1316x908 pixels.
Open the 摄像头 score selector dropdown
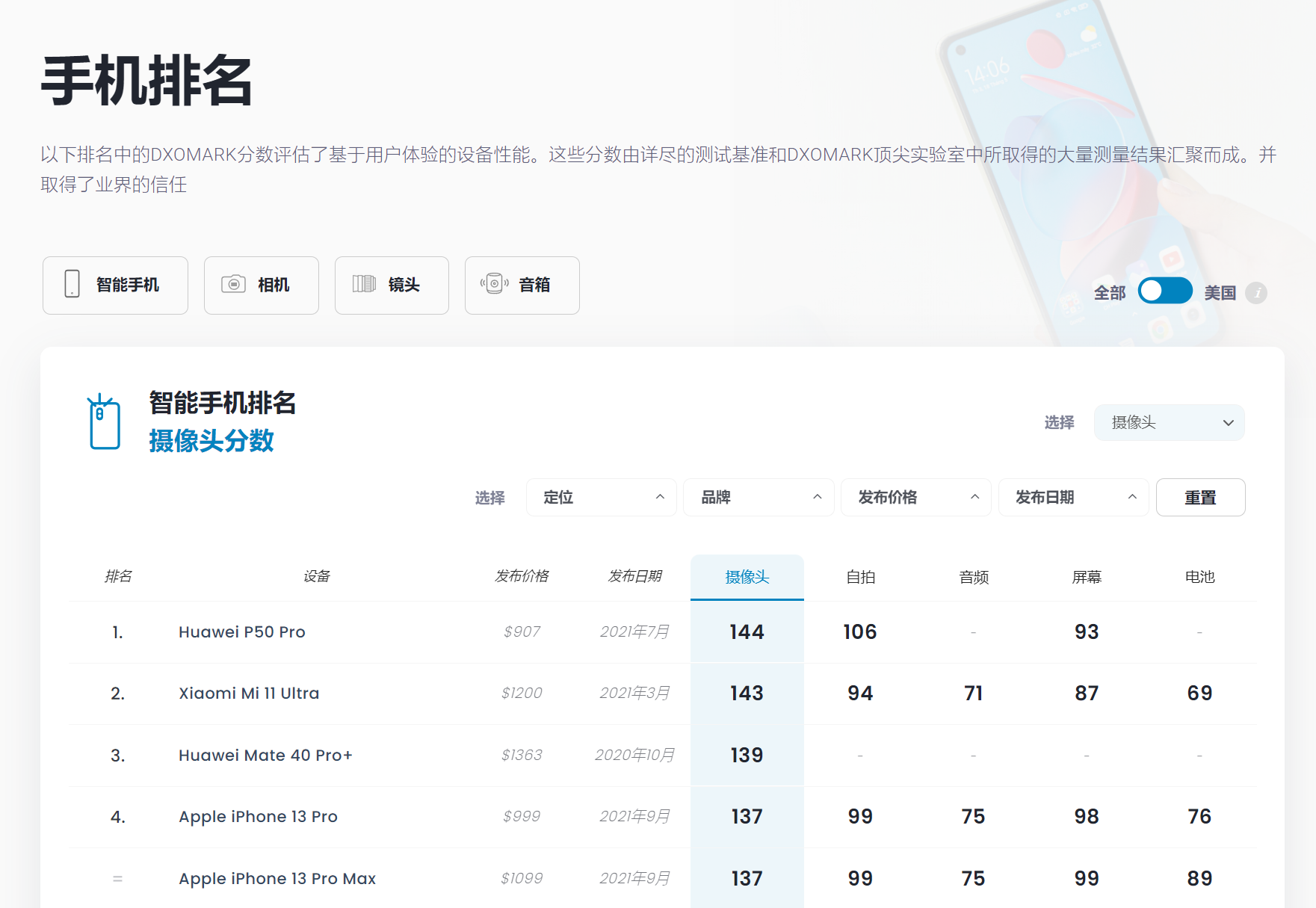point(1169,422)
